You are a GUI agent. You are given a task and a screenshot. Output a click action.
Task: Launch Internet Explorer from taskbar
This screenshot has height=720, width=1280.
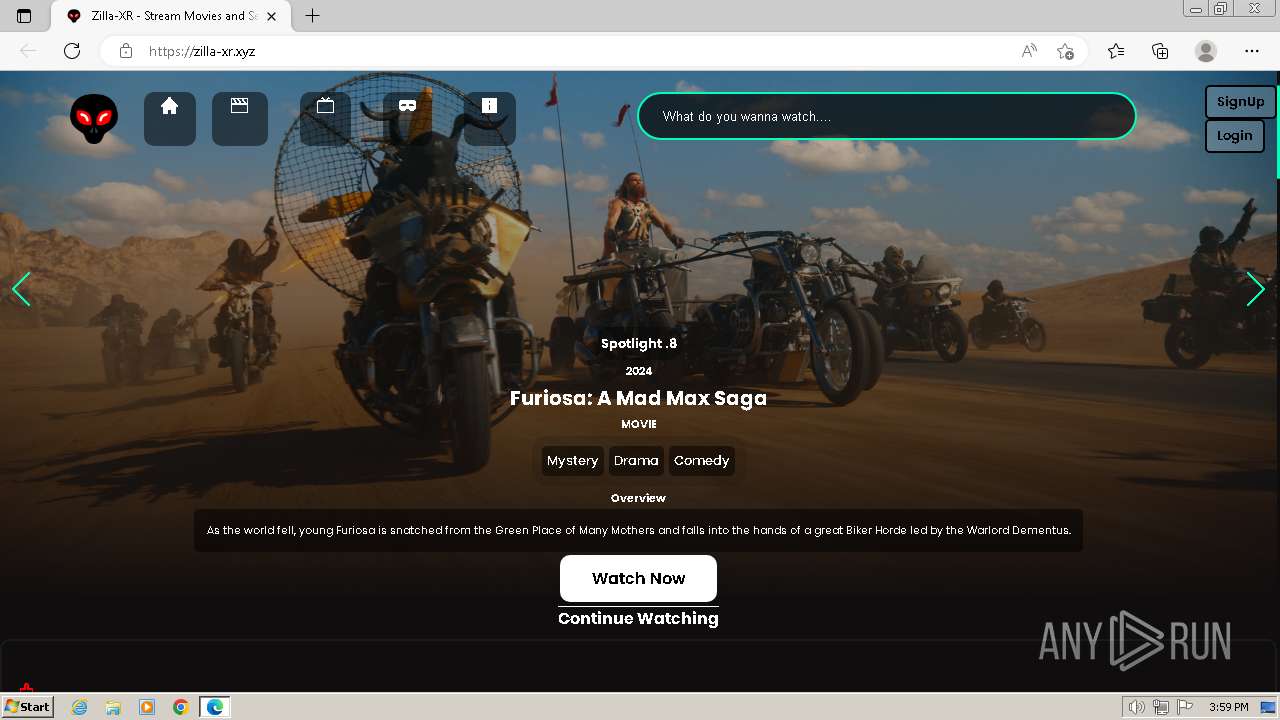tap(80, 707)
